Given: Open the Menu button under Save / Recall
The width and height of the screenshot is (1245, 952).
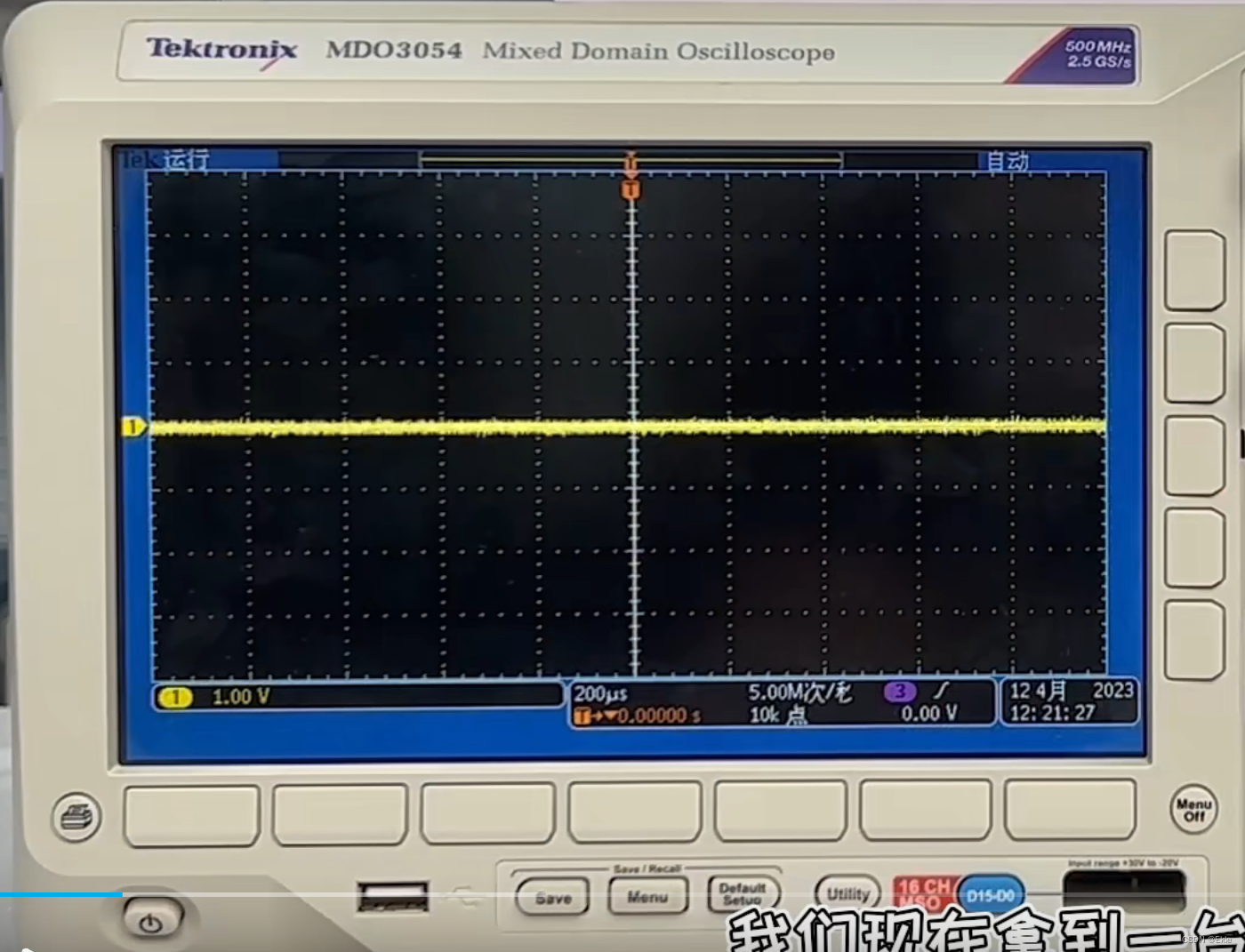Looking at the screenshot, I should pos(647,897).
